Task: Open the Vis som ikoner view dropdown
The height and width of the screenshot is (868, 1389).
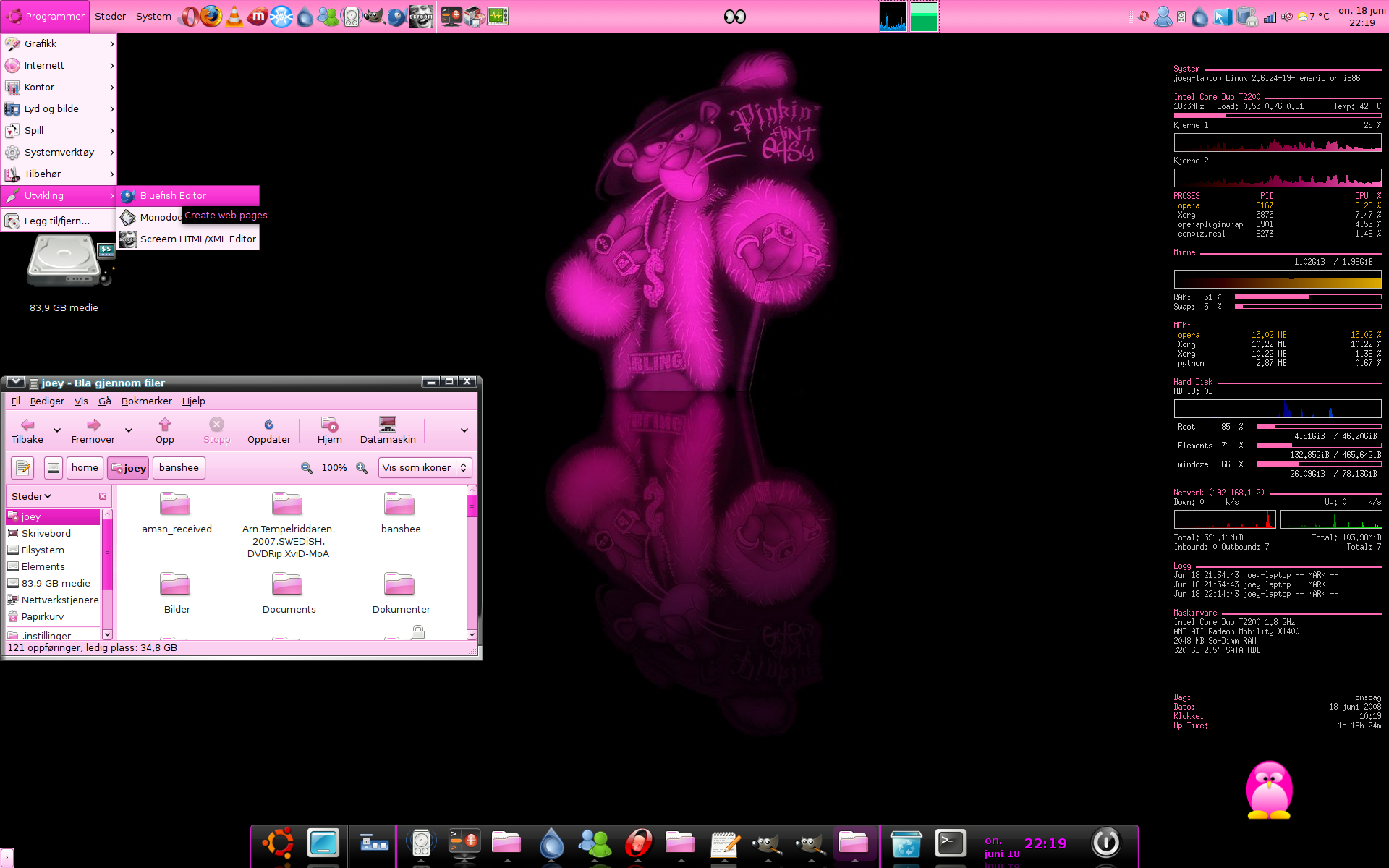Action: [x=425, y=468]
